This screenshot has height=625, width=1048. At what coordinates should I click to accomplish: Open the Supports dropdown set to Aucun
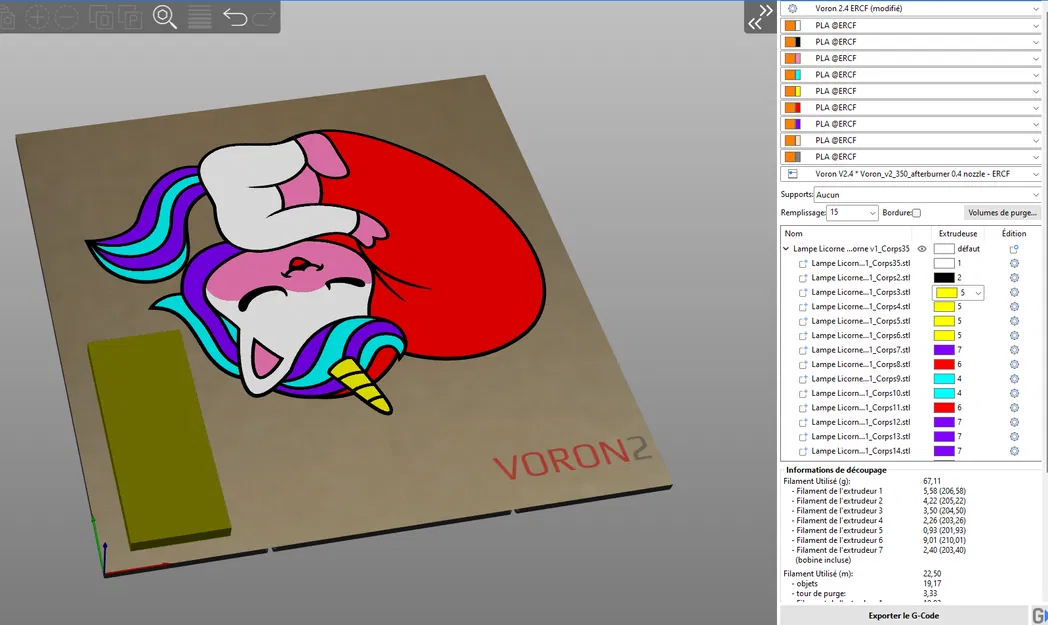click(930, 193)
